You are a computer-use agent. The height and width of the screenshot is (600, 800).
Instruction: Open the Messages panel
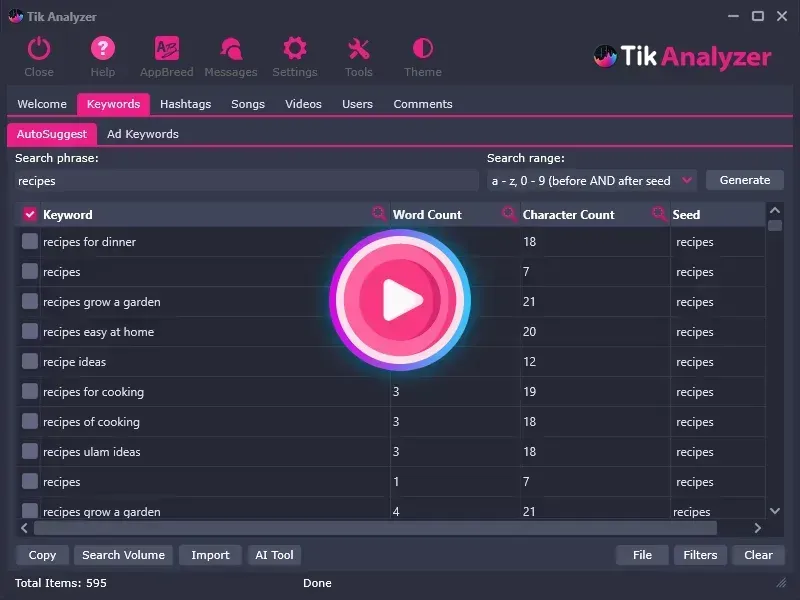tap(230, 48)
